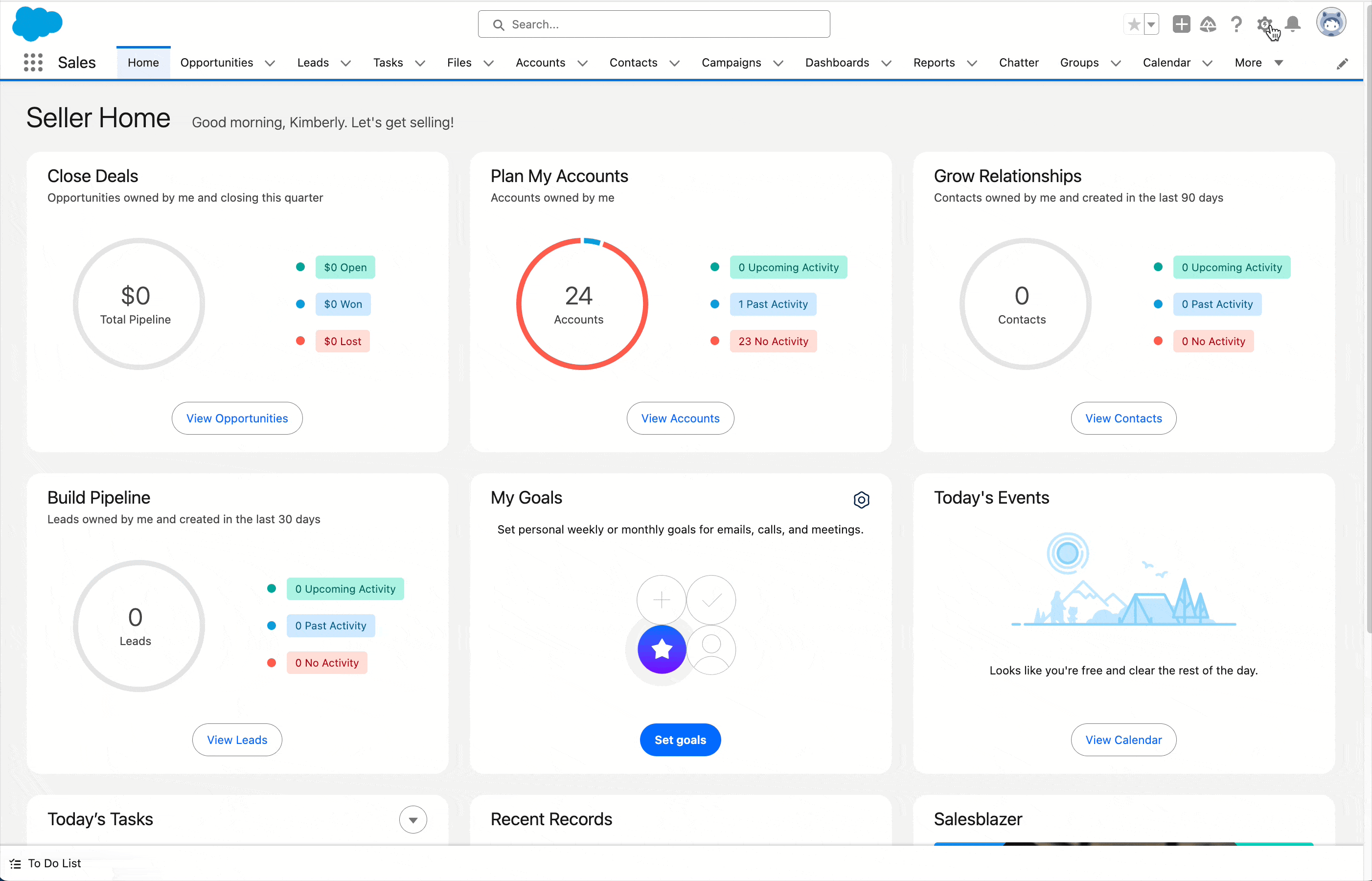Click the Setup gear icon

[x=1264, y=24]
